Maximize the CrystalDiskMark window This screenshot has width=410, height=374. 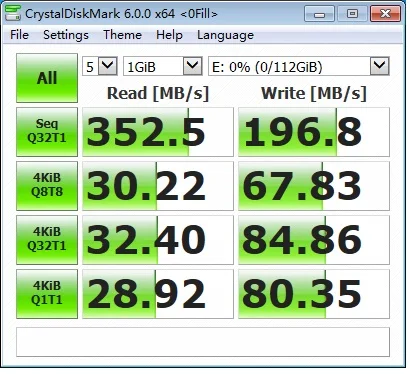pos(352,14)
